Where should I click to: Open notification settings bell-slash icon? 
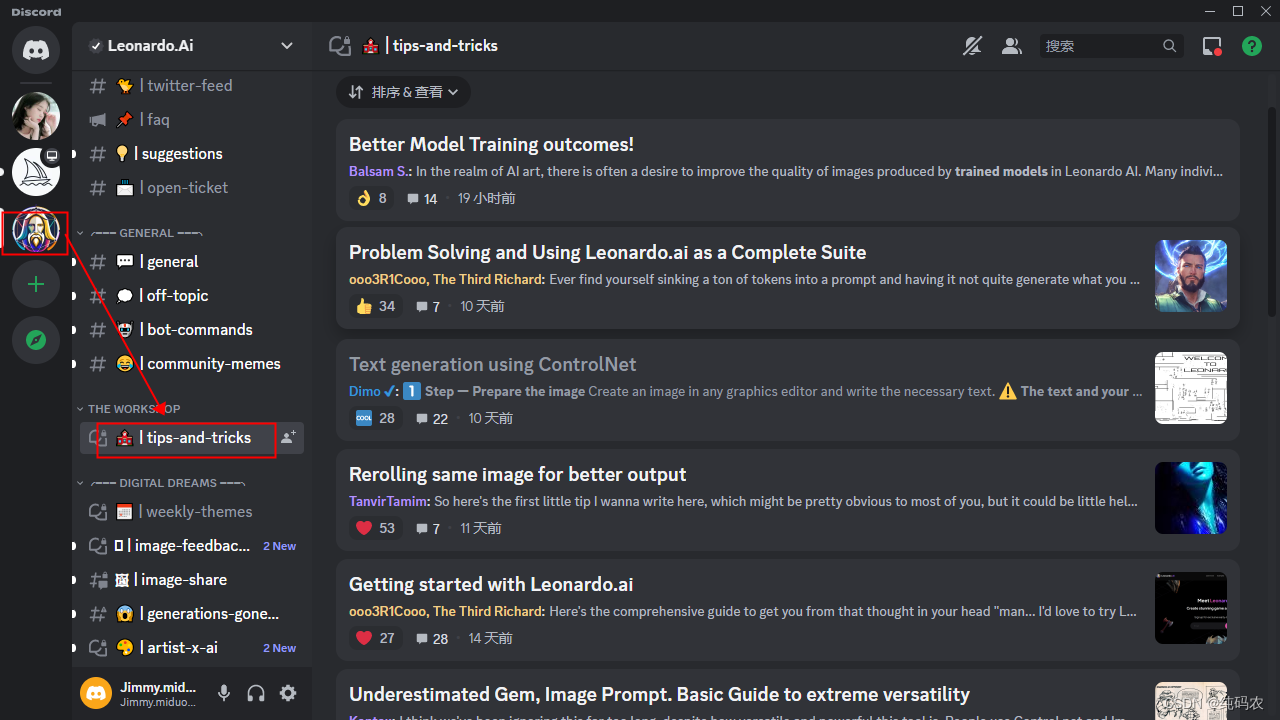point(972,46)
